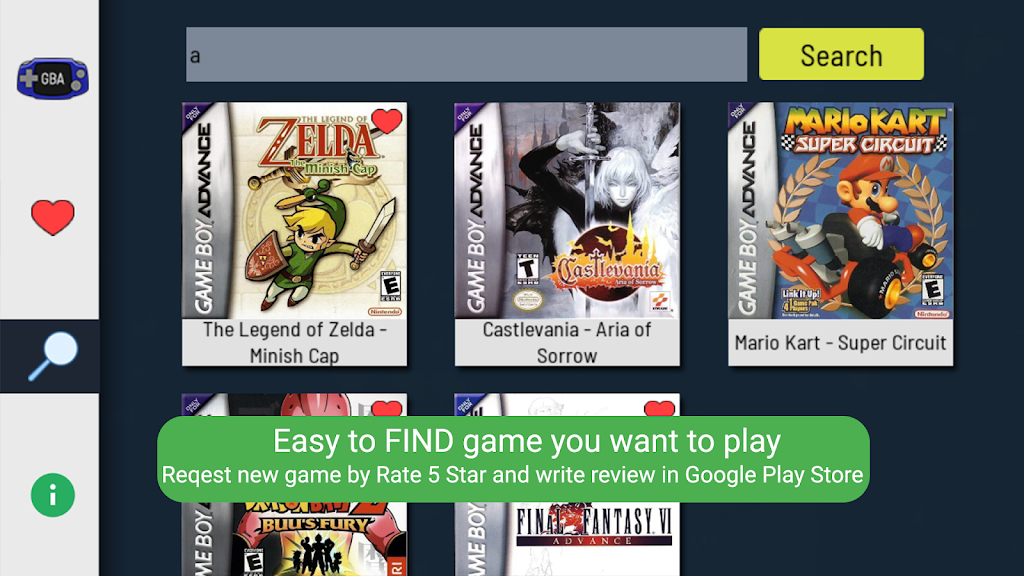Select the magnifying glass search tab
Image resolution: width=1024 pixels, height=576 pixels.
point(52,356)
